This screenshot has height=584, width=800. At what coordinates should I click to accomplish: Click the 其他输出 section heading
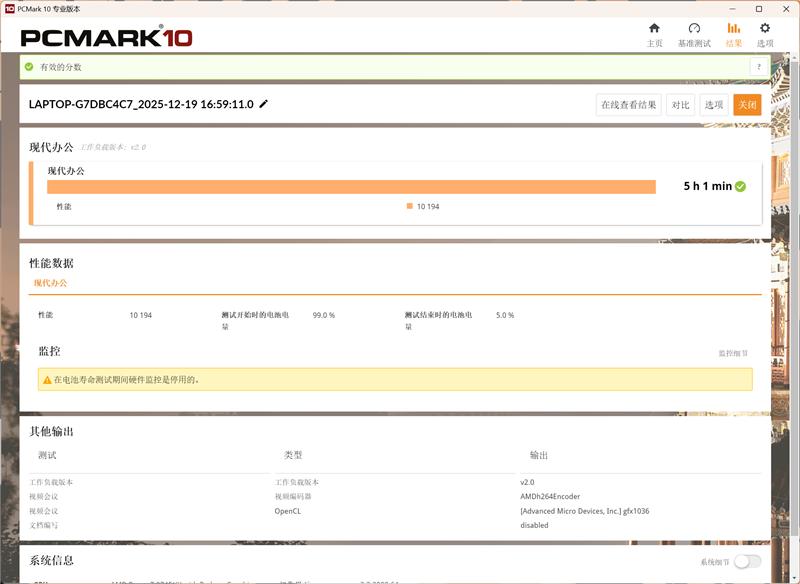tap(51, 431)
